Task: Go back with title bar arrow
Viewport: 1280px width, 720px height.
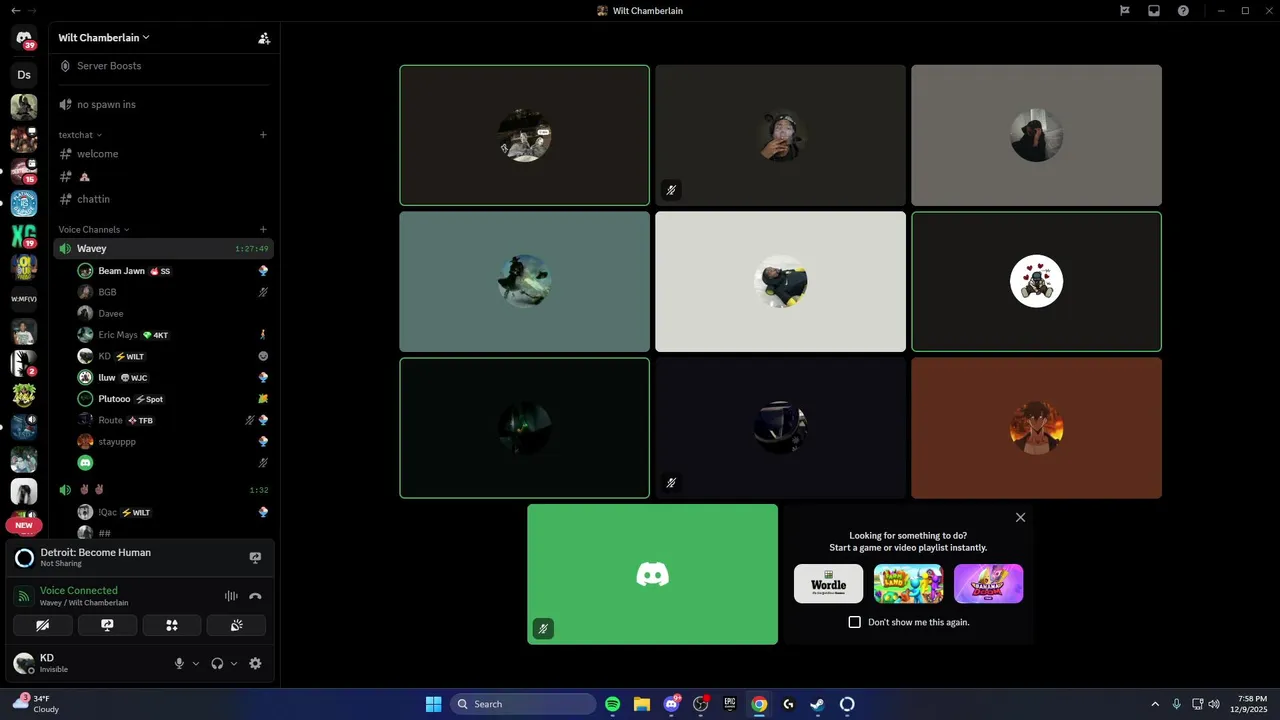Action: pos(15,11)
